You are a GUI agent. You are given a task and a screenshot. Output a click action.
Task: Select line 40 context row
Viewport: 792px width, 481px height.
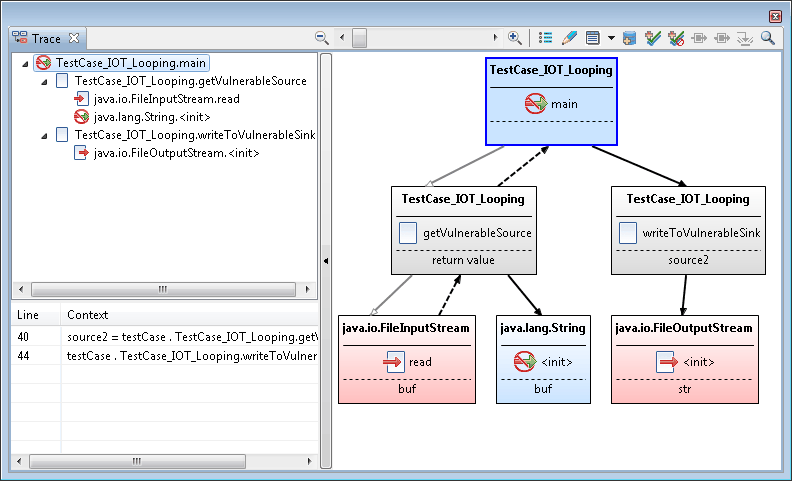coord(165,337)
